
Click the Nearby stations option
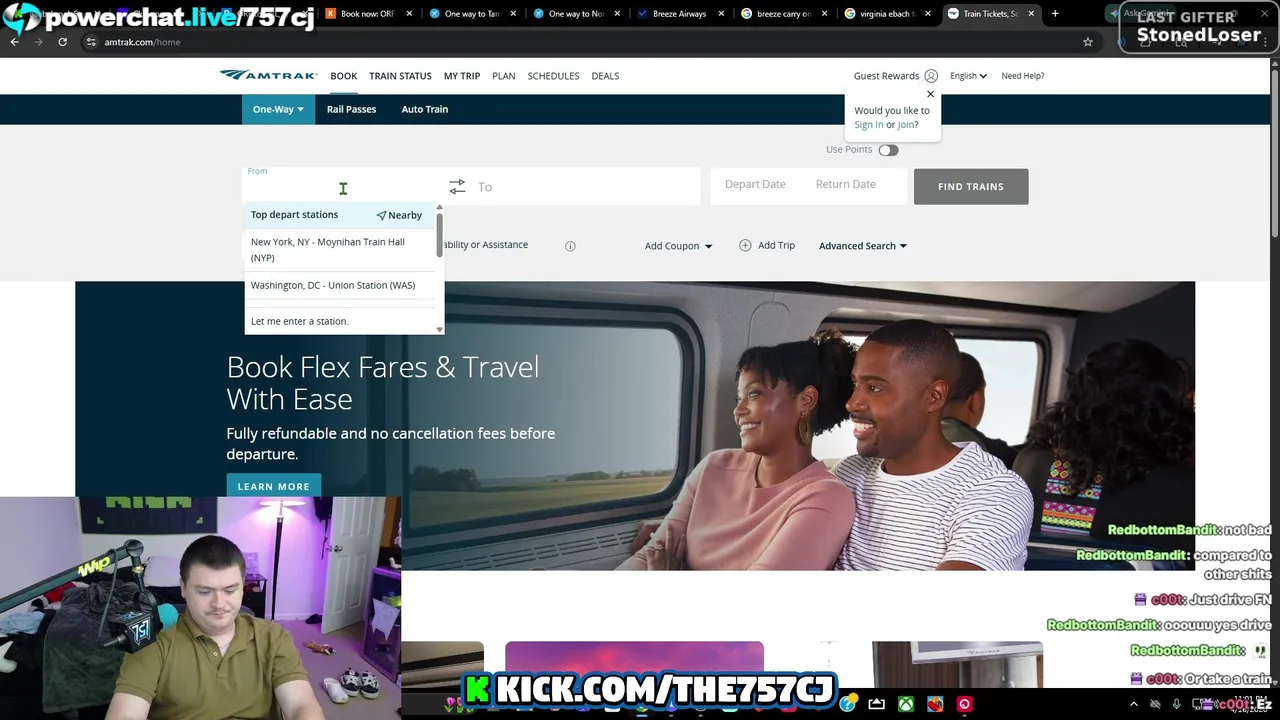pos(399,215)
